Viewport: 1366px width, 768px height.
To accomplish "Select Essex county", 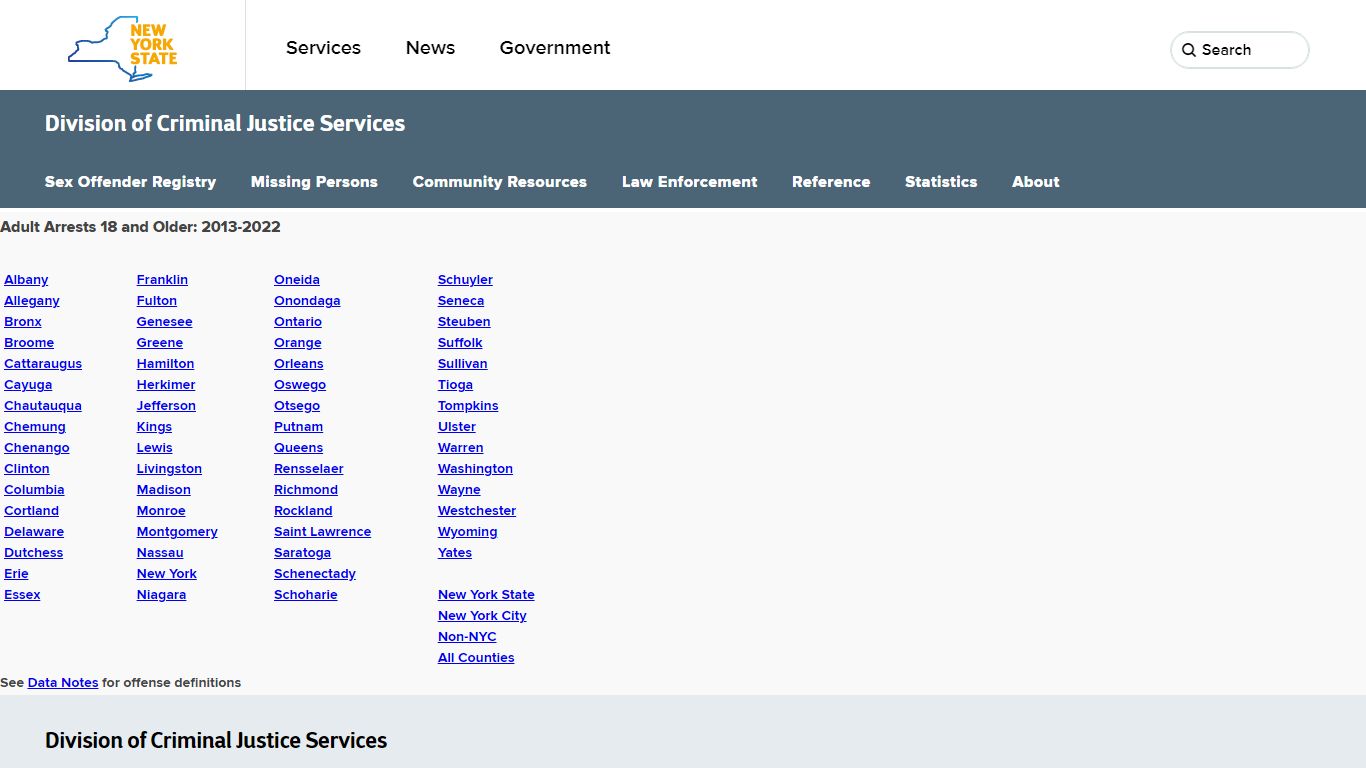I will pos(22,595).
